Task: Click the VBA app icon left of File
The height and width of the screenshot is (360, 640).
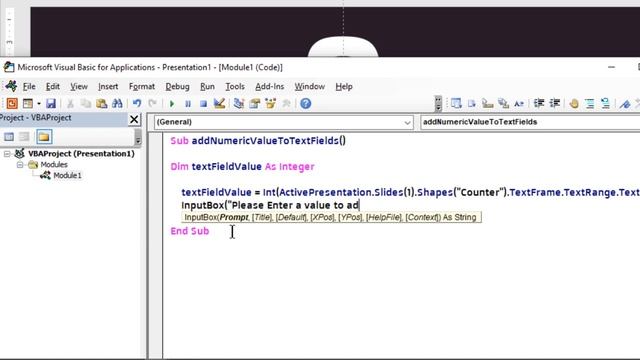Action: tap(11, 86)
